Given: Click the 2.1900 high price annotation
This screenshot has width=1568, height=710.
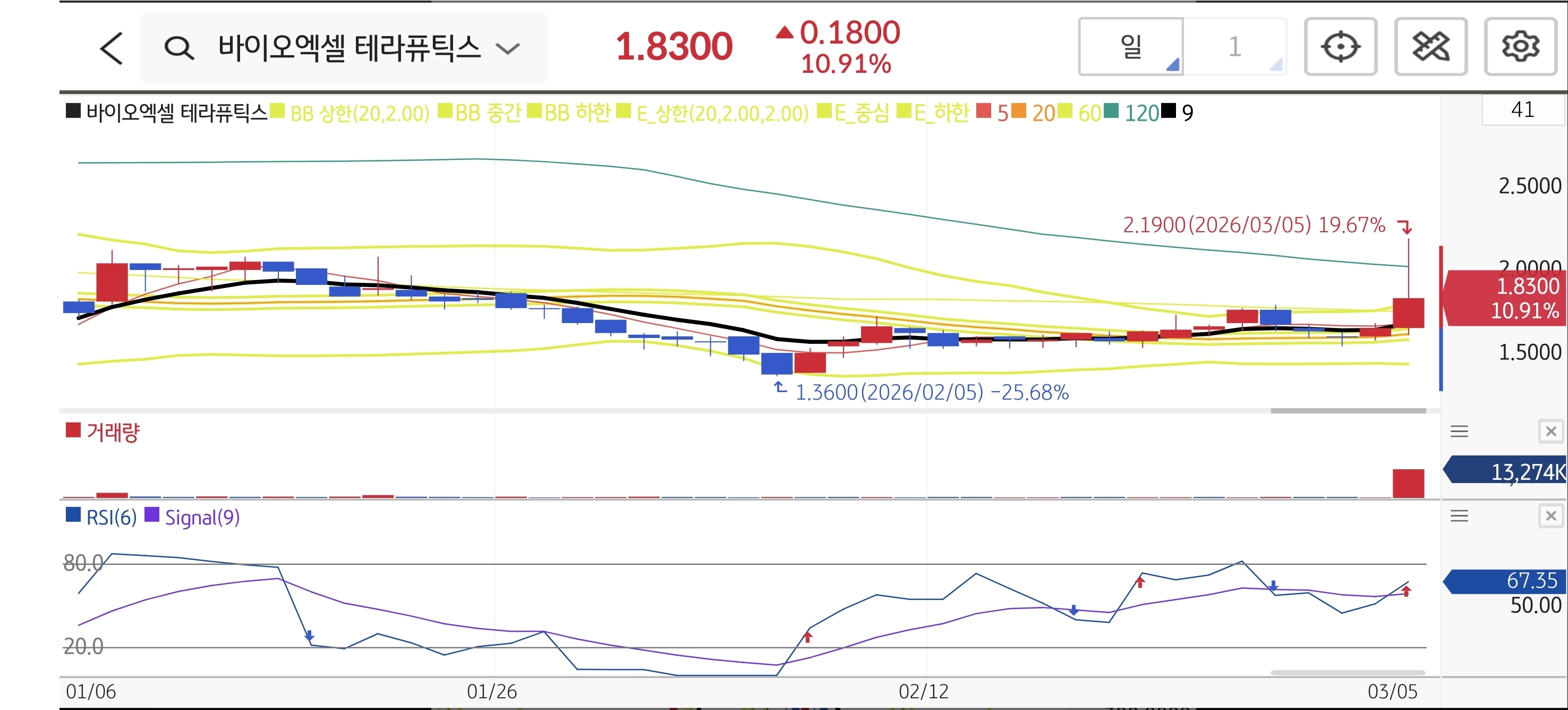Looking at the screenshot, I should click(1254, 225).
